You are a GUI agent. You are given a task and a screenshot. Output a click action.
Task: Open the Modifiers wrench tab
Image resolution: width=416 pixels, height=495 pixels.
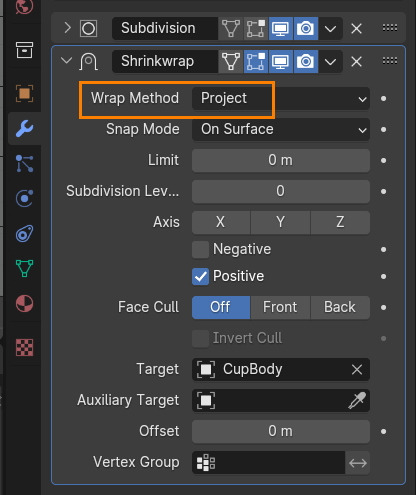coord(24,129)
